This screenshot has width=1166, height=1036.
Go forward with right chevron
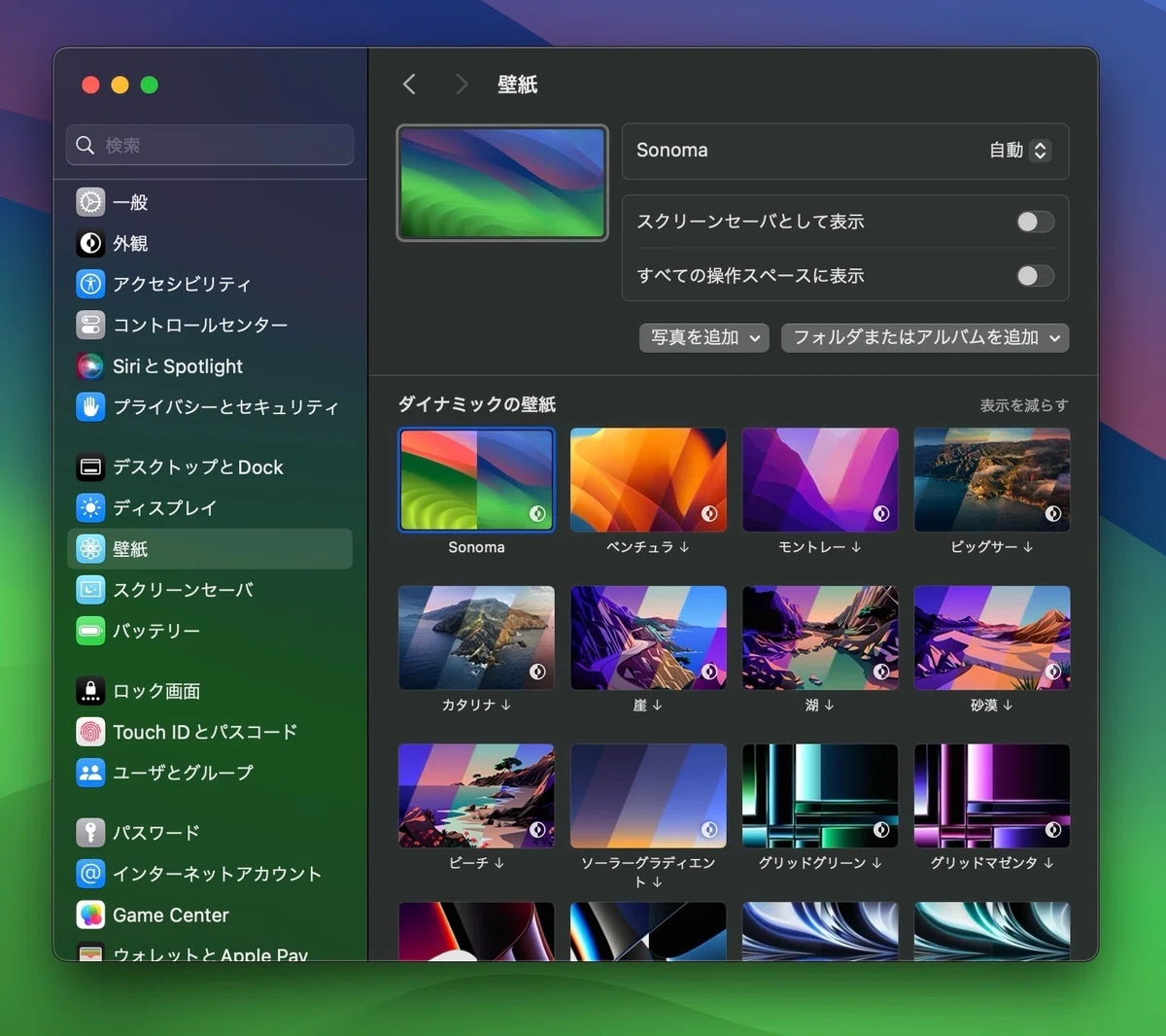[x=462, y=85]
